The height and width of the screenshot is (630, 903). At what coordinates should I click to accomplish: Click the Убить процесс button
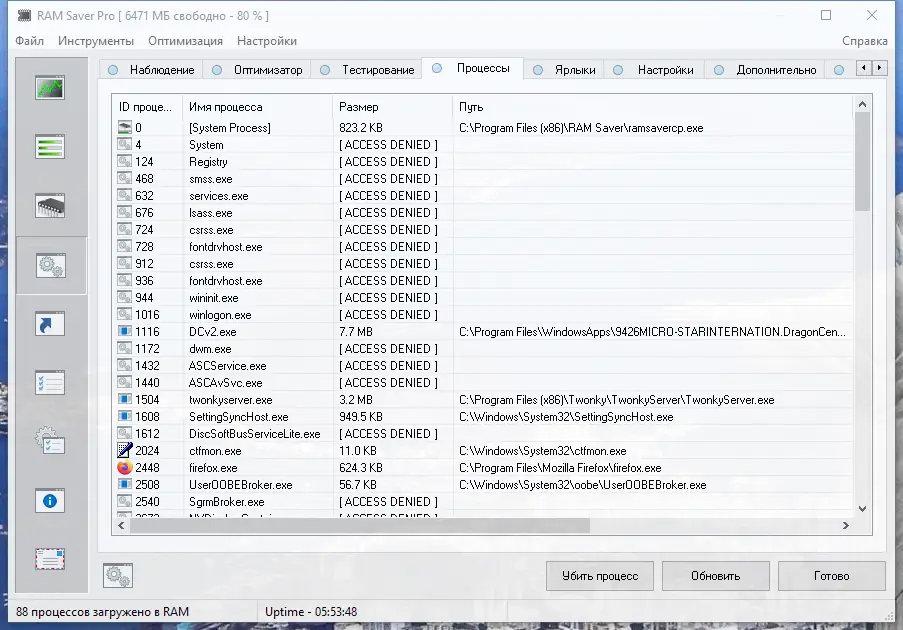point(600,576)
